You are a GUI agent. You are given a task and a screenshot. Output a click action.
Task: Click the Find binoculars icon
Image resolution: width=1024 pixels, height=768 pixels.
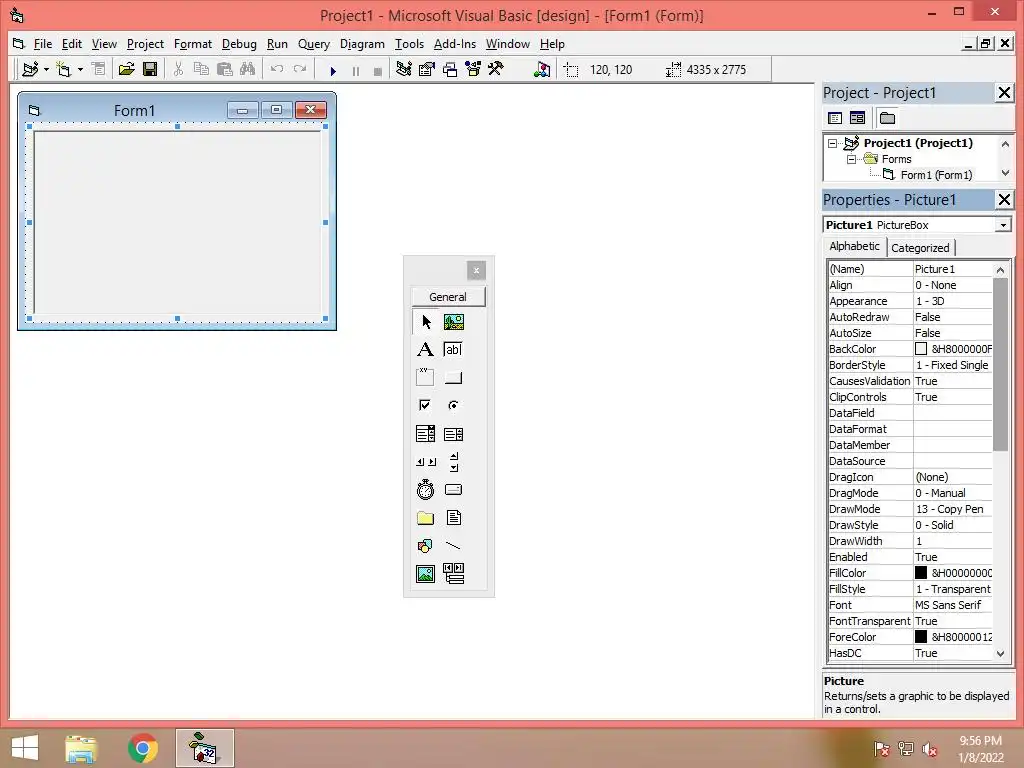[x=248, y=69]
